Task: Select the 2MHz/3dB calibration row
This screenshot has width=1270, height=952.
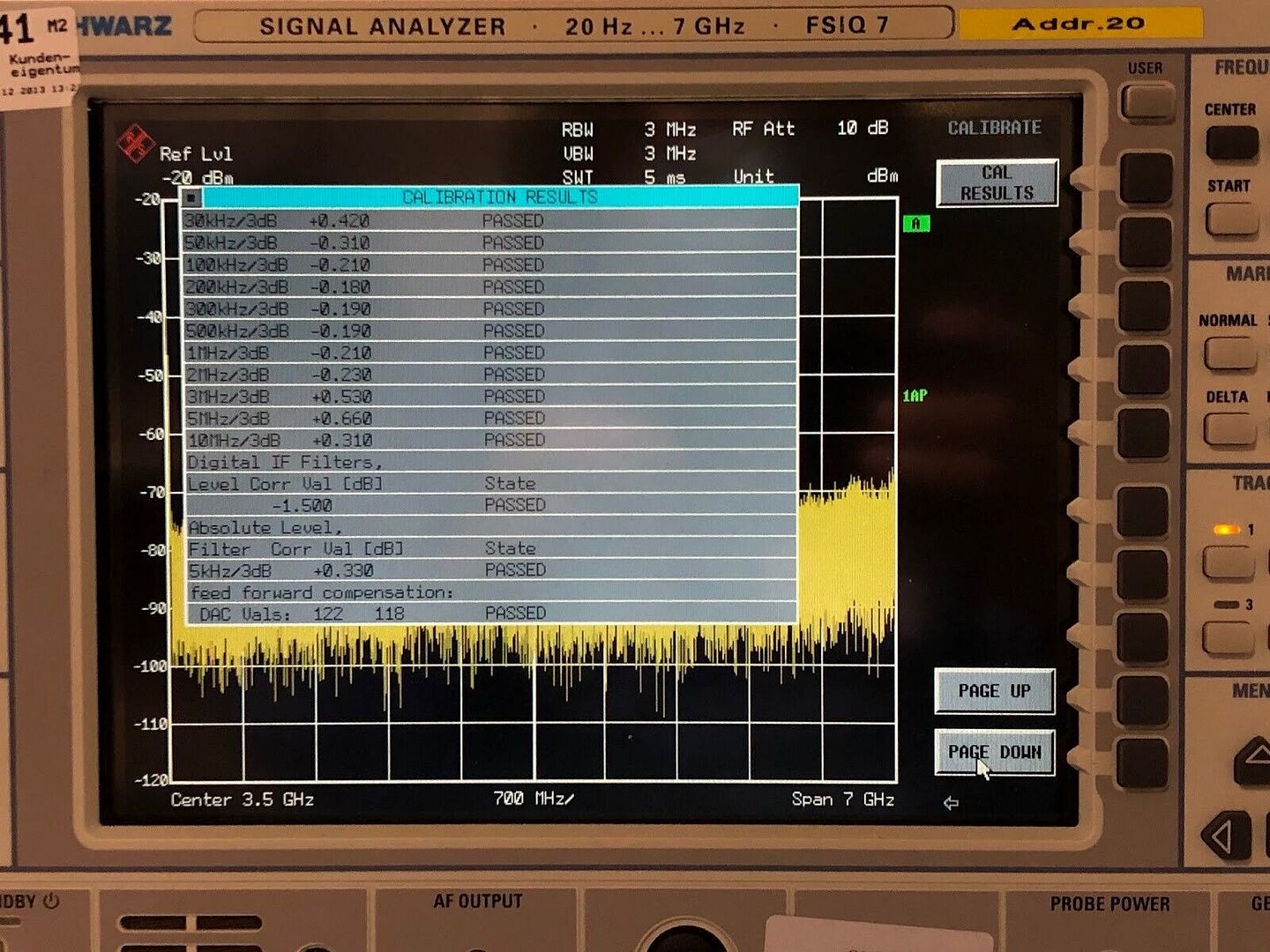Action: (x=489, y=374)
